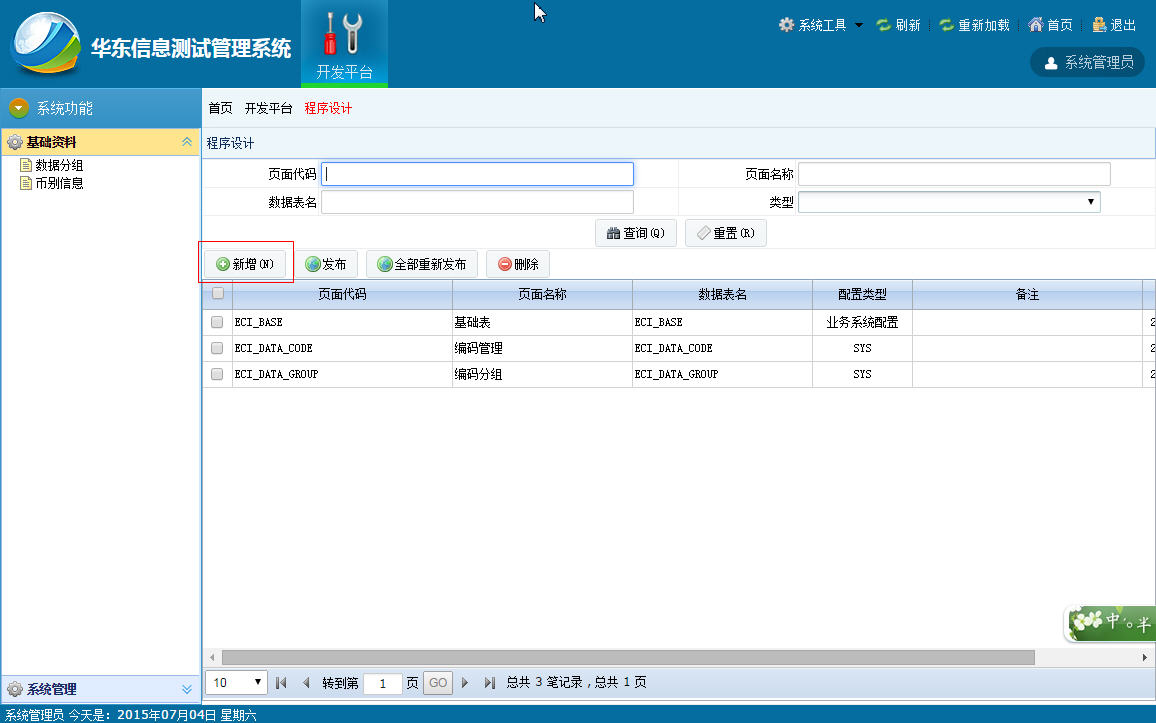This screenshot has height=723, width=1156.
Task: Open the page size dropdown showing 10
Action: (x=236, y=682)
